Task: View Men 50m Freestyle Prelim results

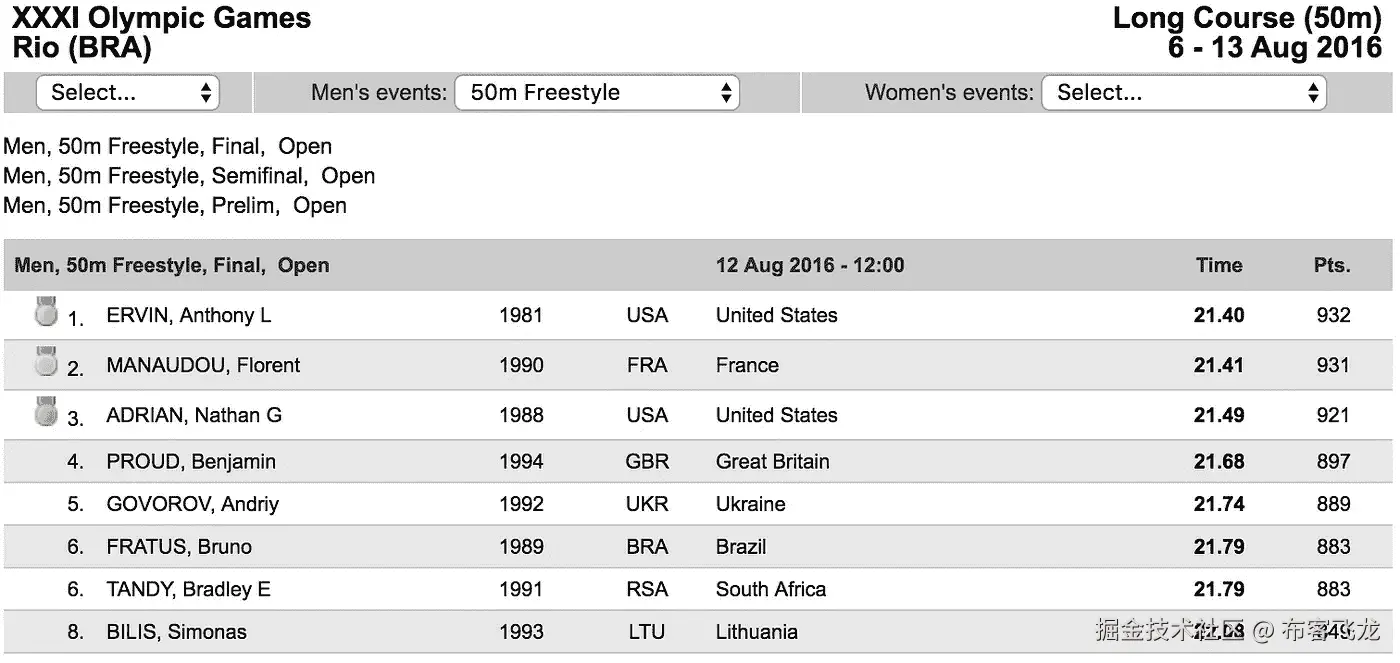Action: (x=175, y=206)
